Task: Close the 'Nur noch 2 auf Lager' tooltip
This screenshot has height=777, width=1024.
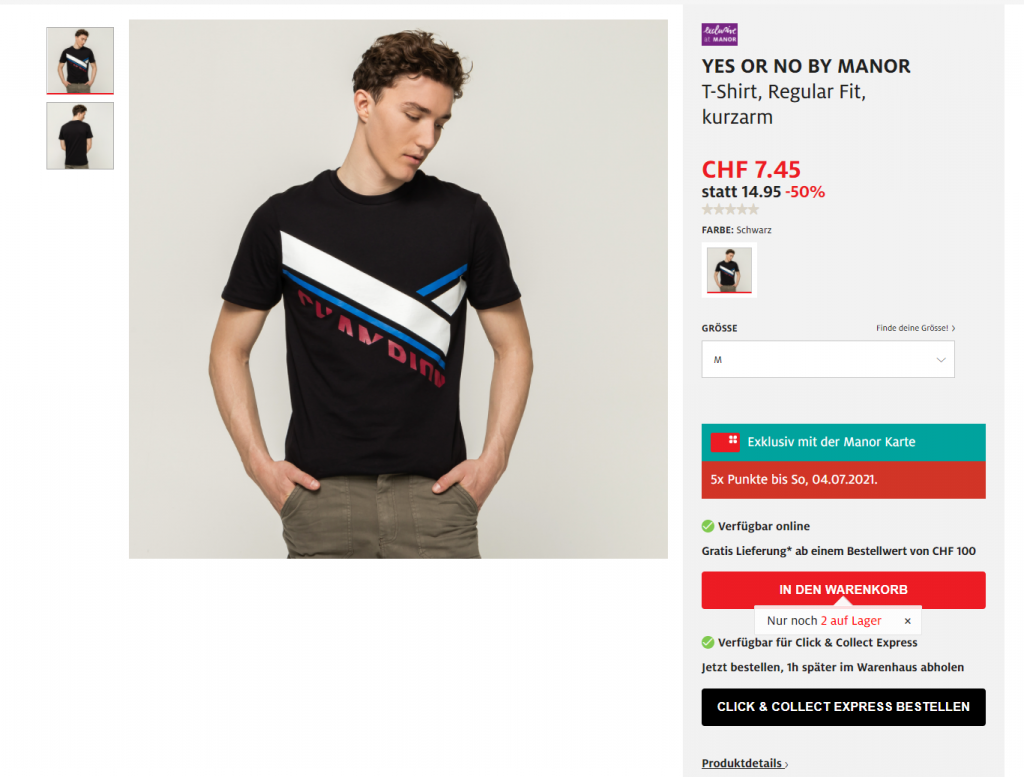Action: click(907, 621)
